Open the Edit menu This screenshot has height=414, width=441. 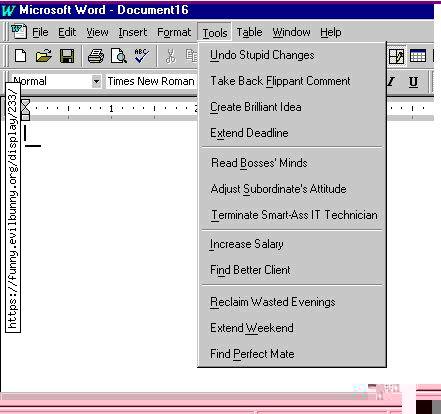(67, 32)
